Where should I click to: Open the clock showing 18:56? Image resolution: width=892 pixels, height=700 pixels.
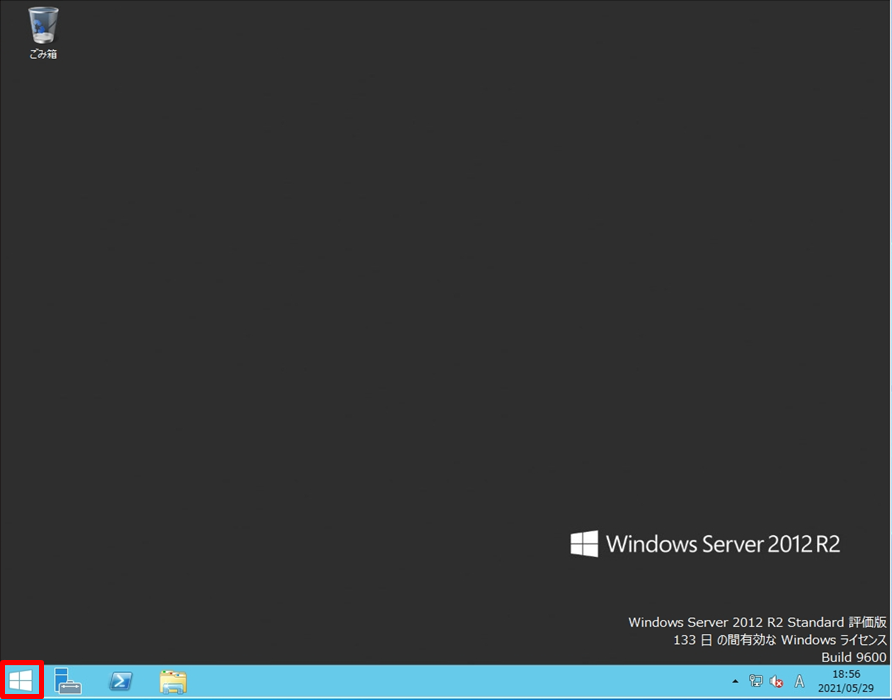click(x=846, y=681)
